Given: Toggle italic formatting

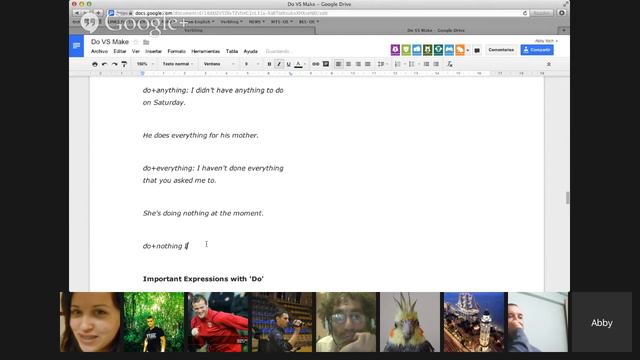Looking at the screenshot, I should [x=279, y=64].
